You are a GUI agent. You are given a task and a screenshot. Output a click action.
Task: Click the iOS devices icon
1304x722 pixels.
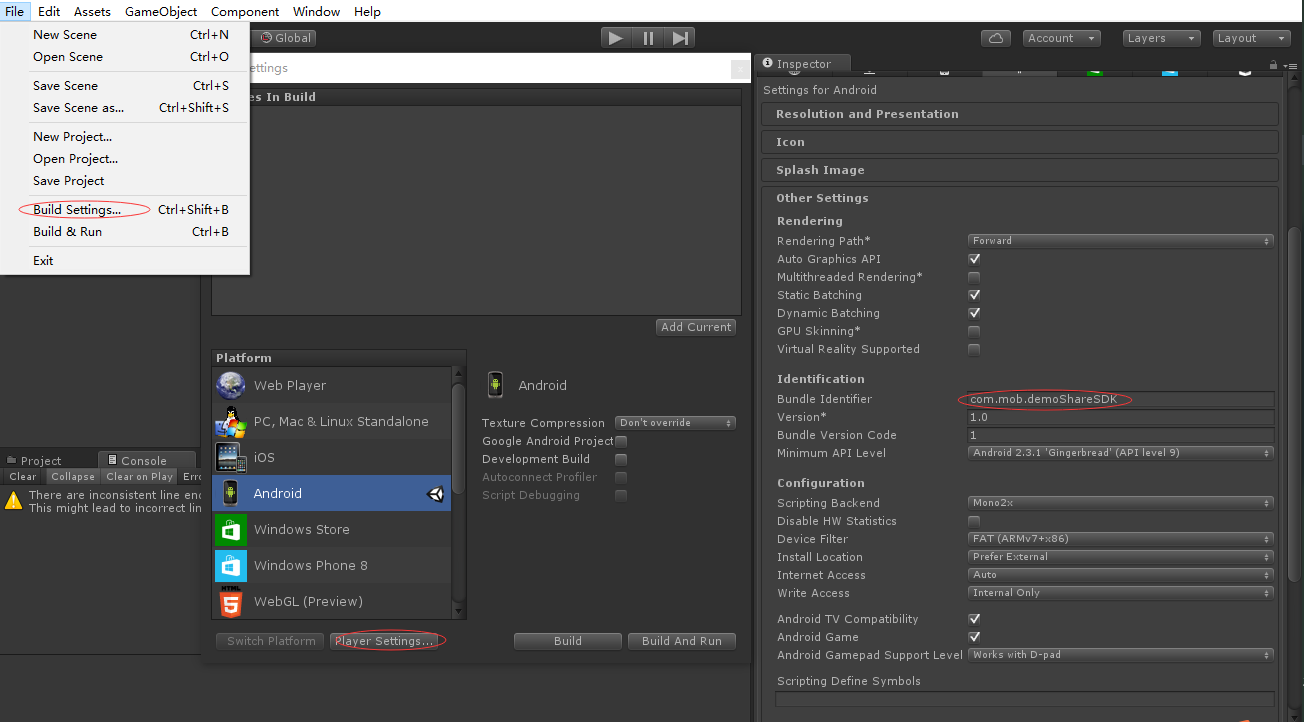[231, 457]
